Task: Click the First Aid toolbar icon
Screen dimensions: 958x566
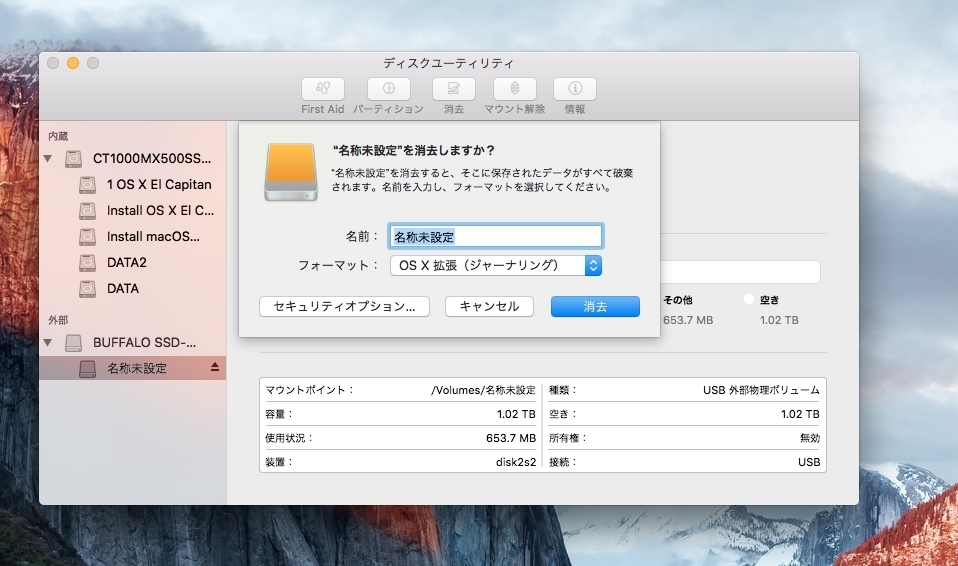Action: click(322, 89)
